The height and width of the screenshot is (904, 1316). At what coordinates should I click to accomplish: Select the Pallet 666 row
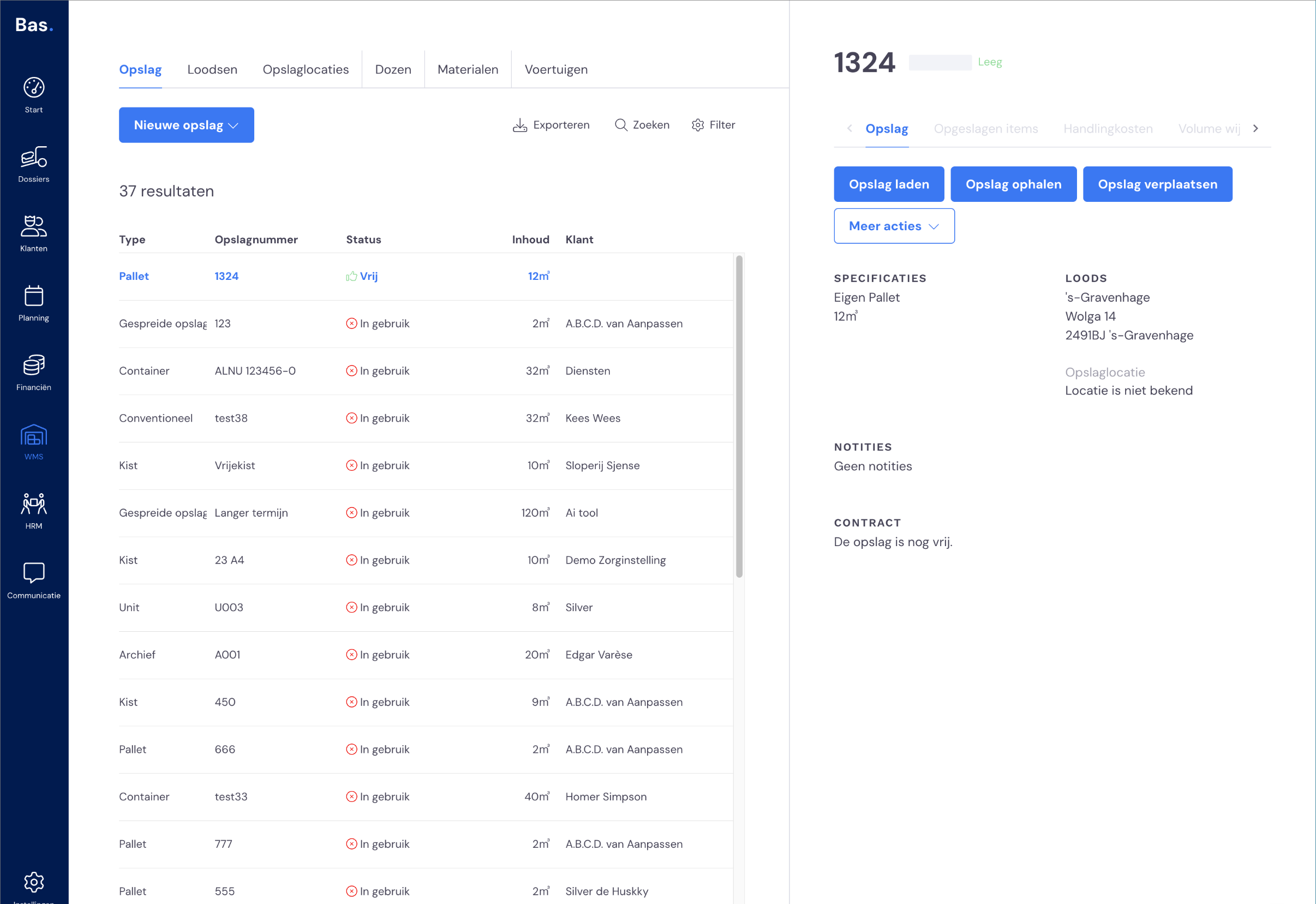click(x=426, y=750)
